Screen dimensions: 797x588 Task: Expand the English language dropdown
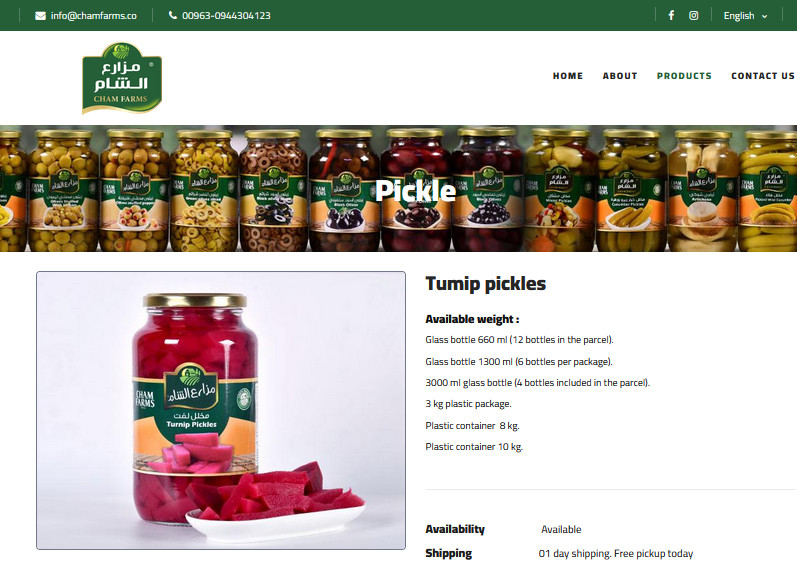coord(745,16)
